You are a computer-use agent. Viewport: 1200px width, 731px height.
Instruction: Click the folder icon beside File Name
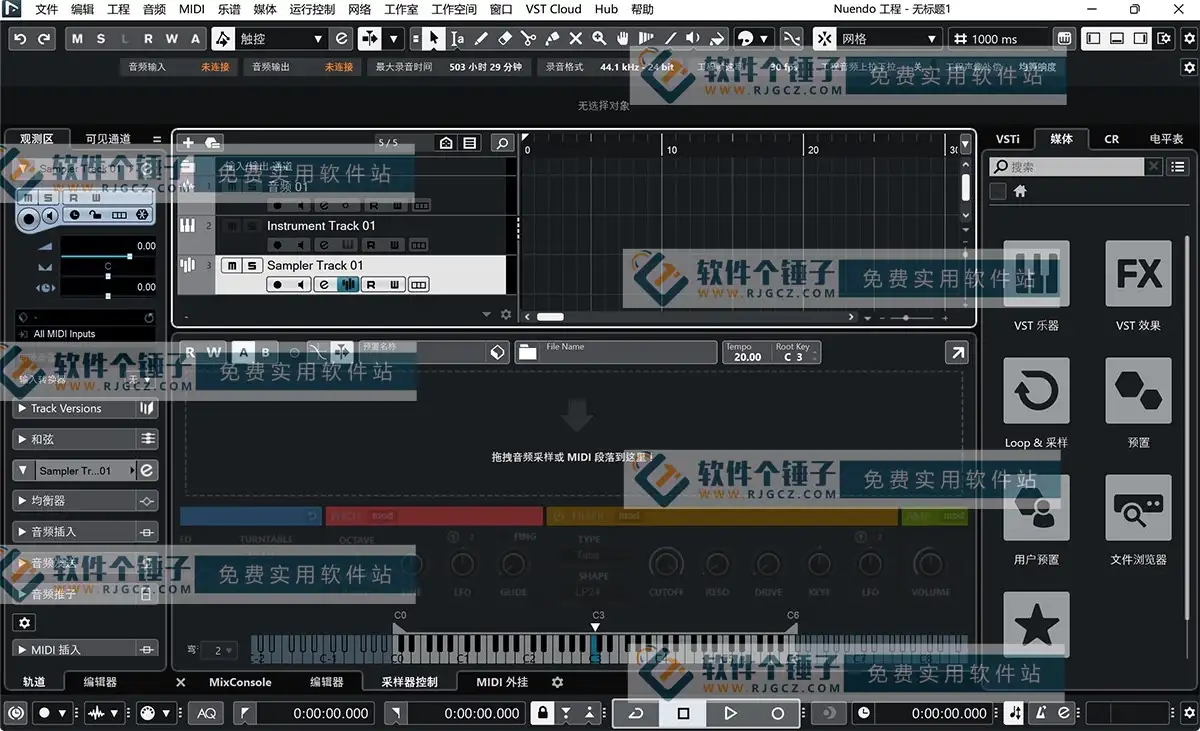point(527,352)
